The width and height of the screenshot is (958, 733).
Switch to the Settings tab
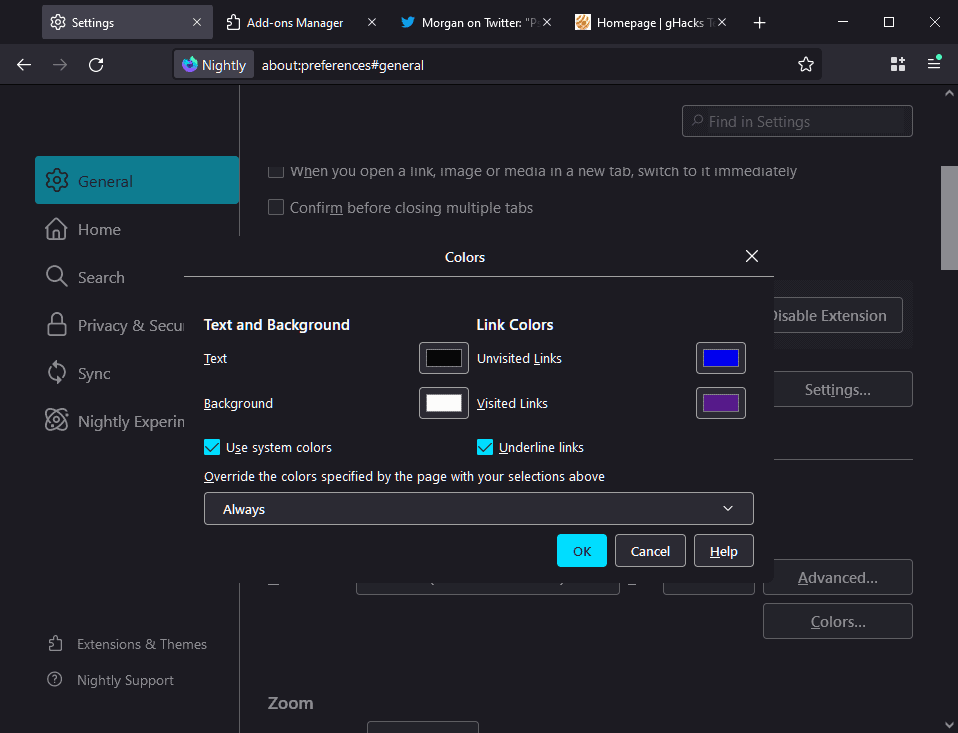click(x=127, y=22)
